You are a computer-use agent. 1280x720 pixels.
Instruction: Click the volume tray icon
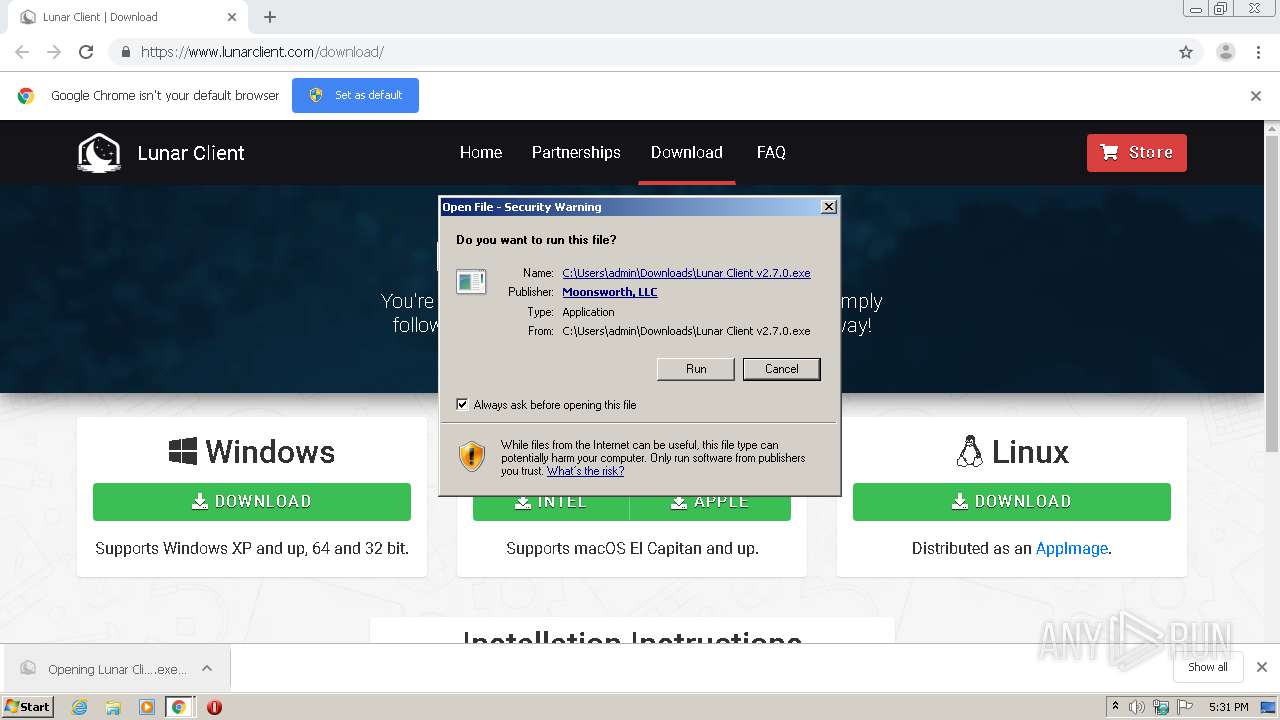point(1137,707)
